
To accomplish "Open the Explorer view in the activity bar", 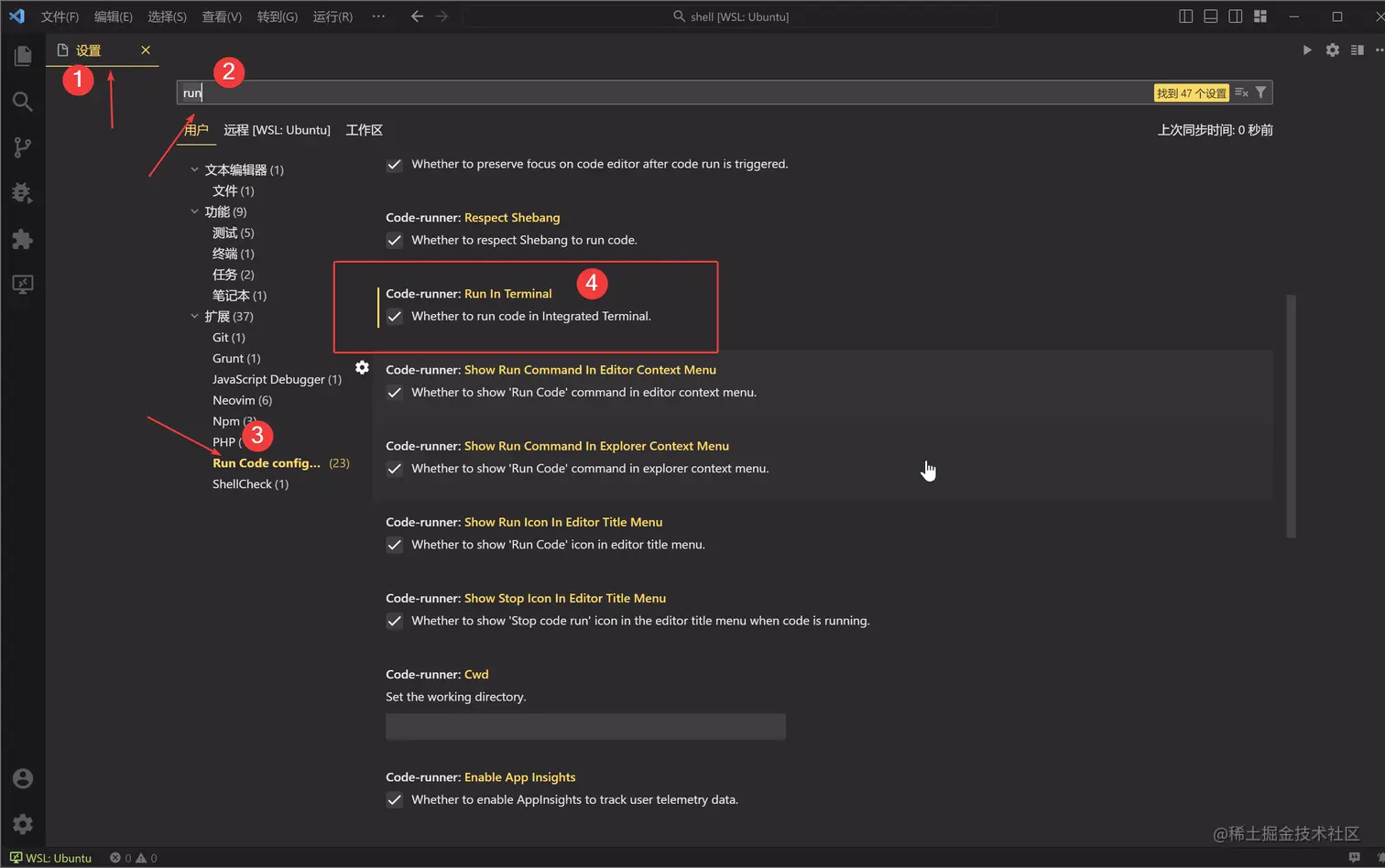I will point(23,56).
